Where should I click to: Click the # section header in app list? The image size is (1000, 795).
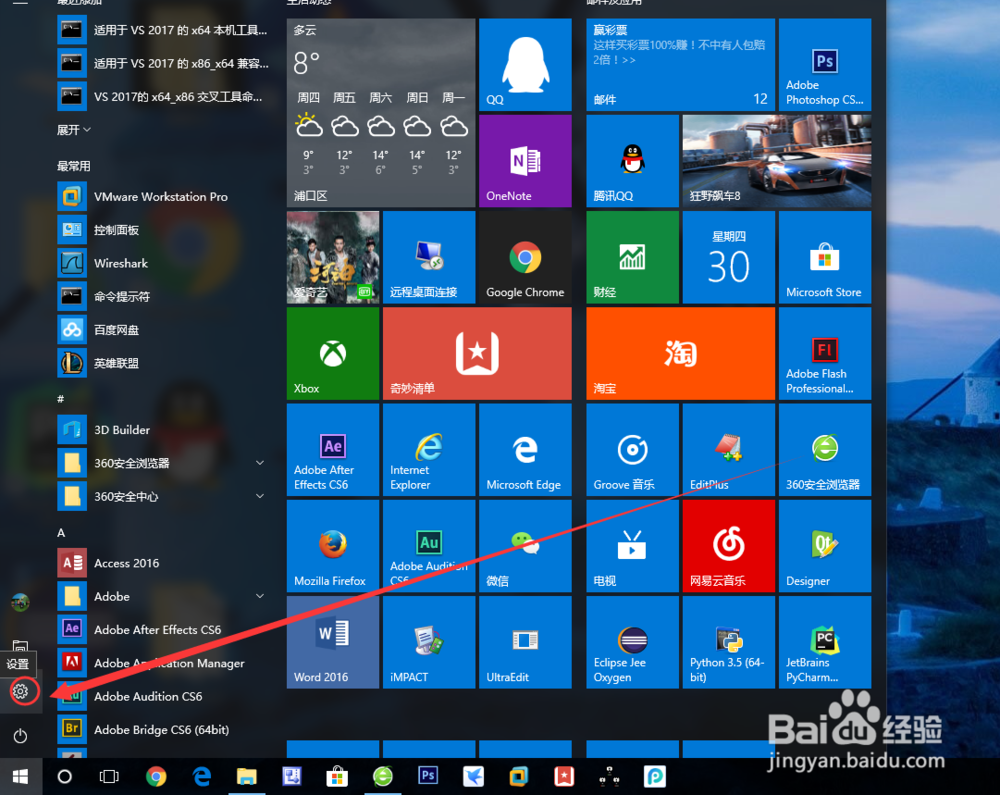(61, 399)
